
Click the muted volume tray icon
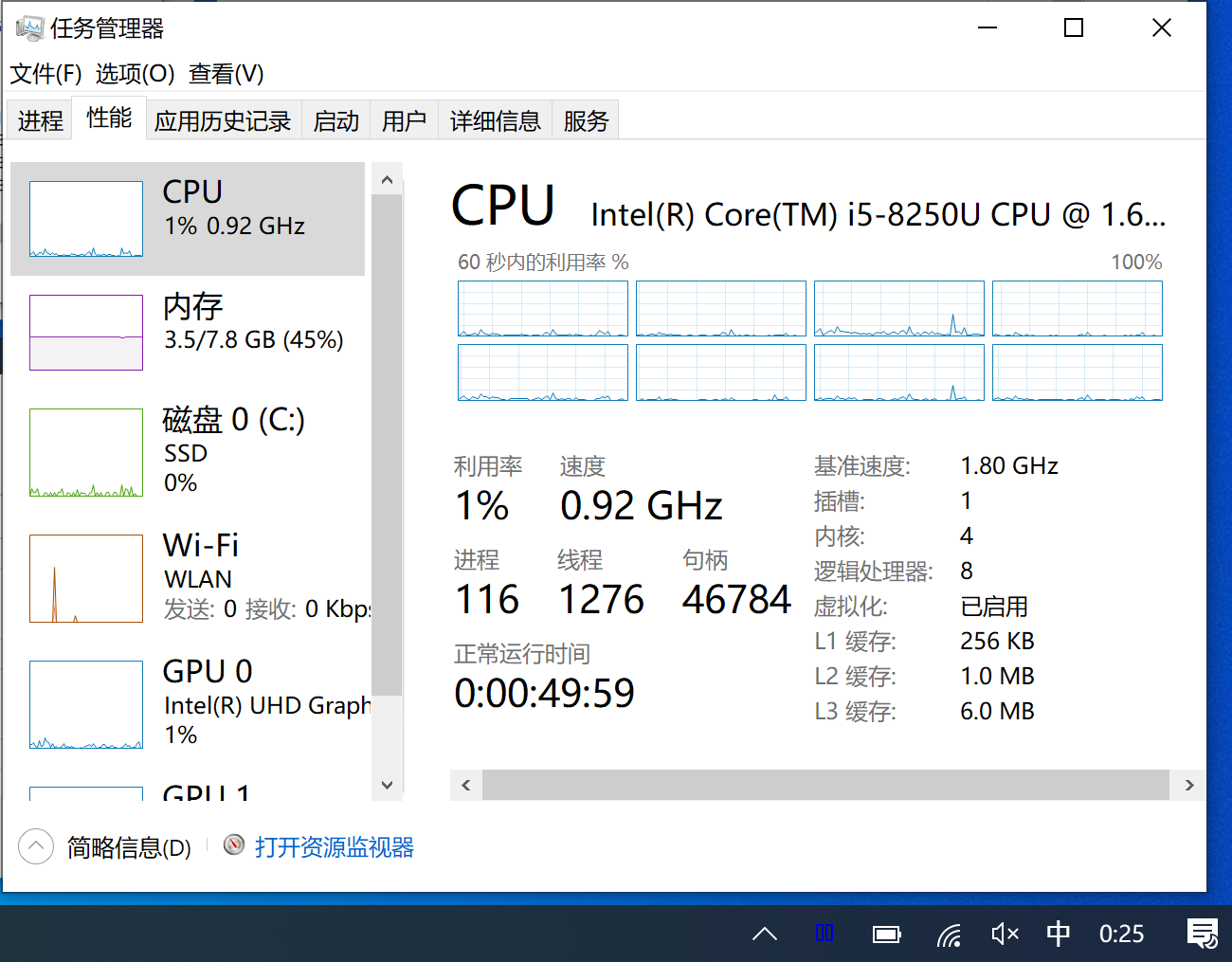click(1004, 935)
